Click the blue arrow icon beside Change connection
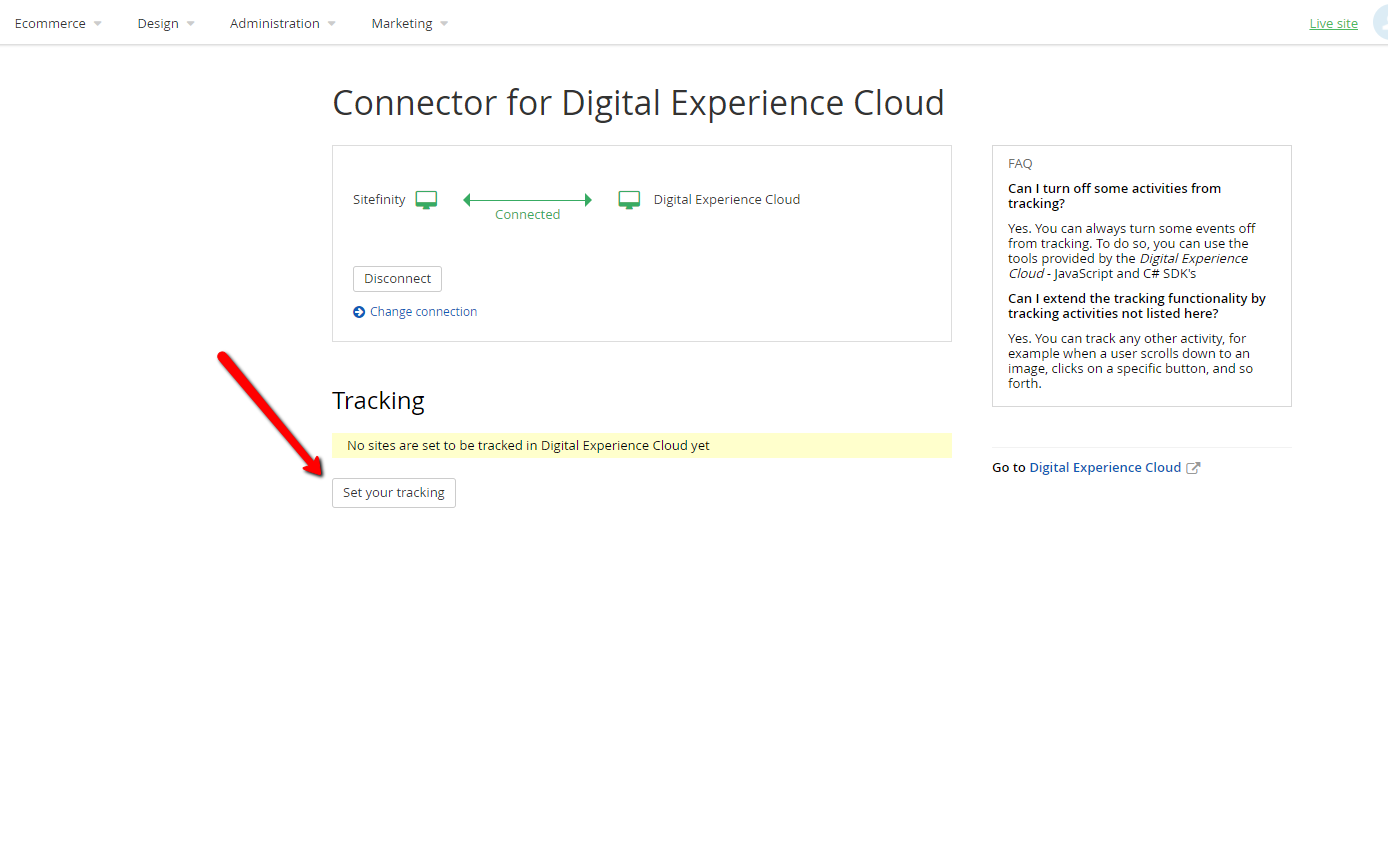 click(x=359, y=312)
